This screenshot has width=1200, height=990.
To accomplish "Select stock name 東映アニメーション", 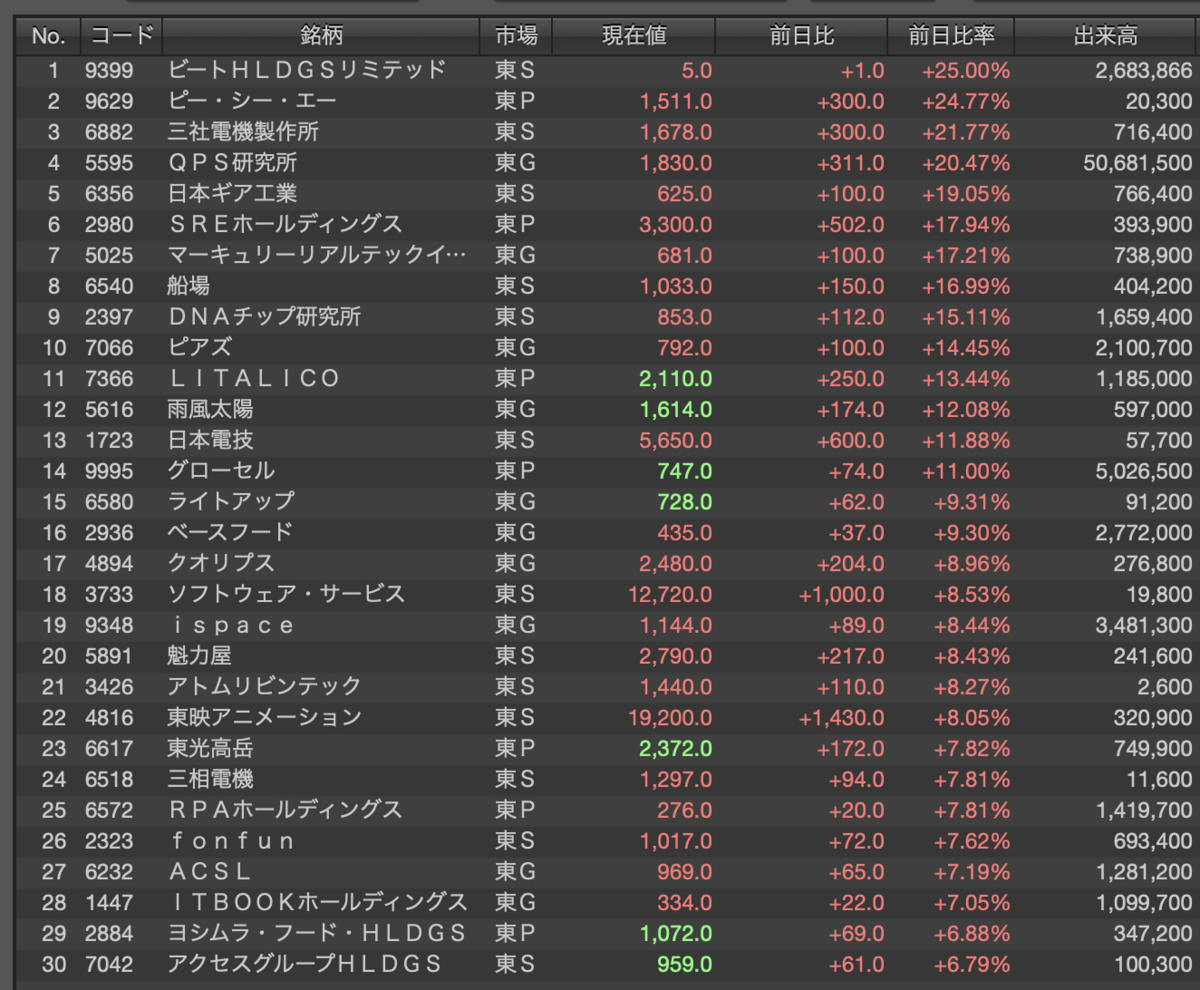I will (265, 717).
